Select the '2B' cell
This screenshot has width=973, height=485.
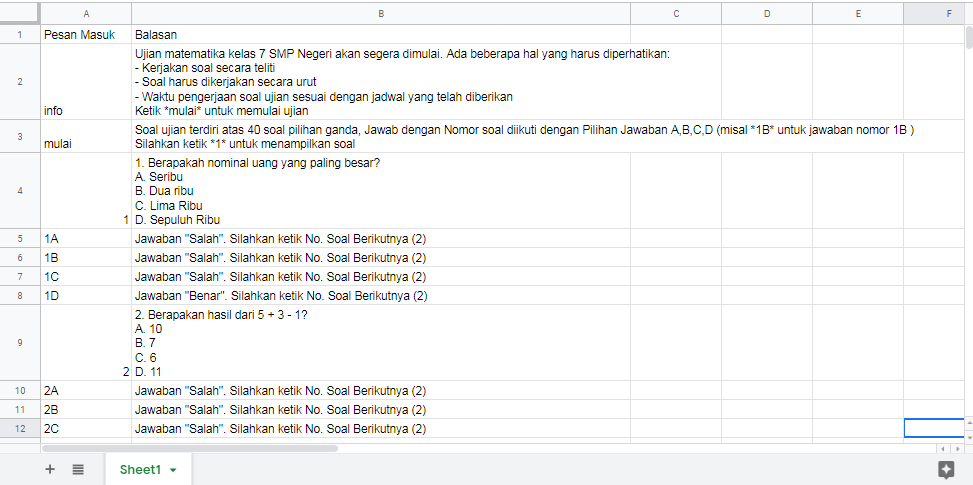tap(86, 409)
